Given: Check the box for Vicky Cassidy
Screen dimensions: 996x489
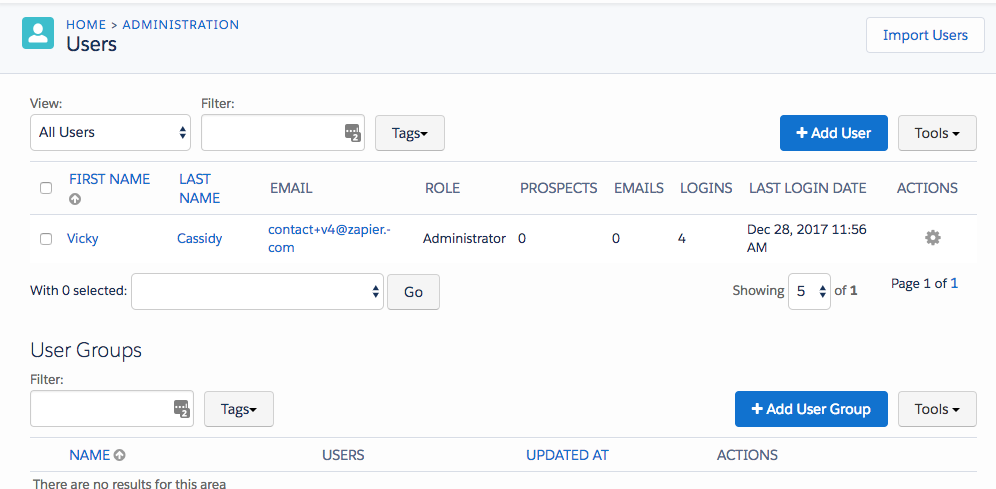Looking at the screenshot, I should 46,239.
